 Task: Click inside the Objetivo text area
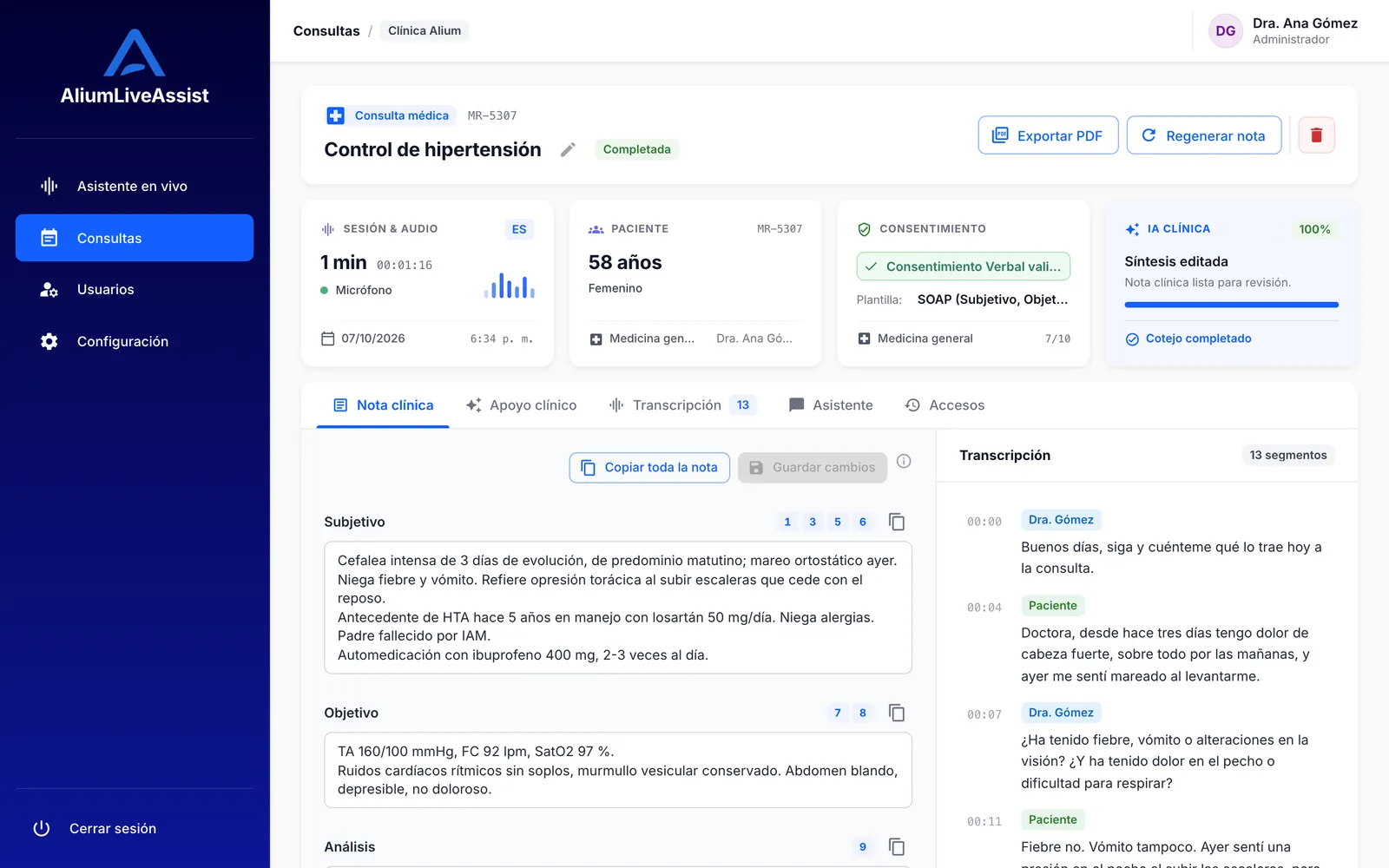[x=618, y=770]
